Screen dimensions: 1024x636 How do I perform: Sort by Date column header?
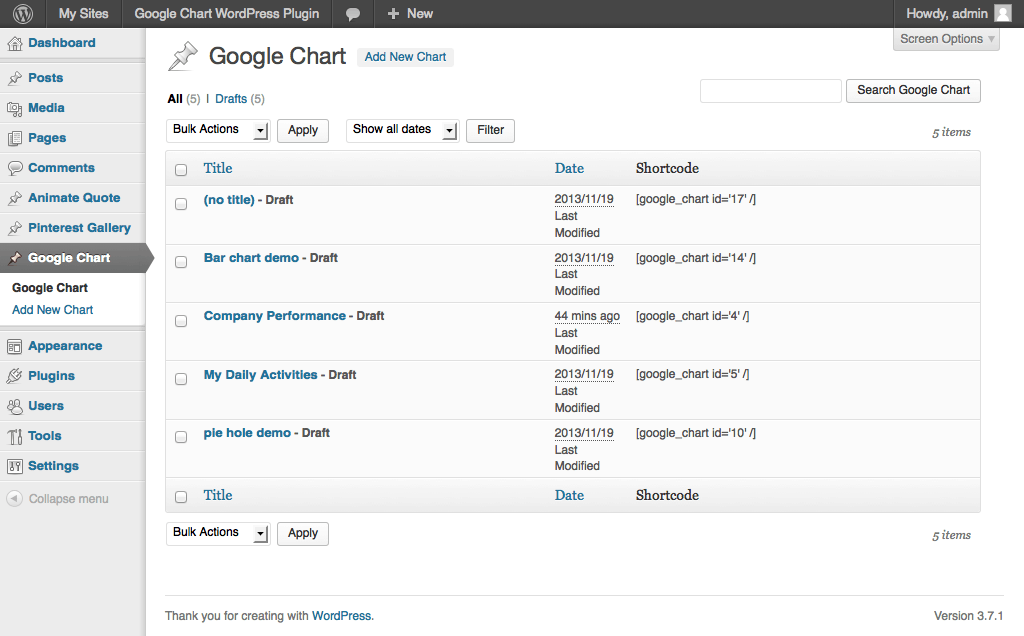[x=569, y=168]
